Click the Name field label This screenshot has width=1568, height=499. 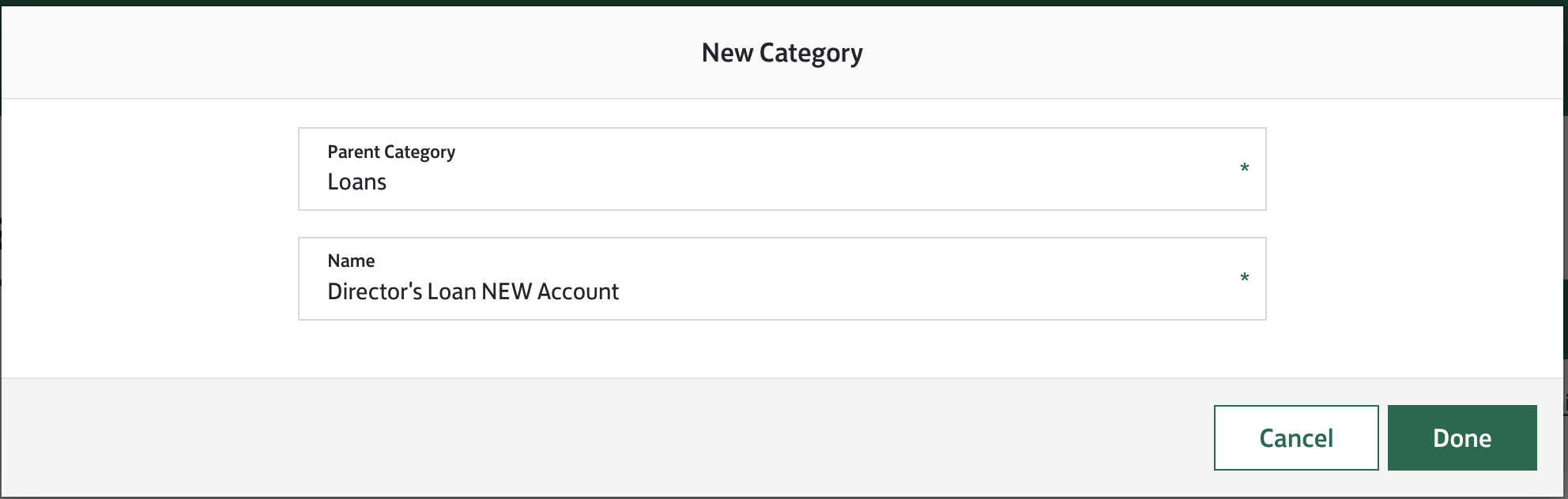tap(351, 261)
